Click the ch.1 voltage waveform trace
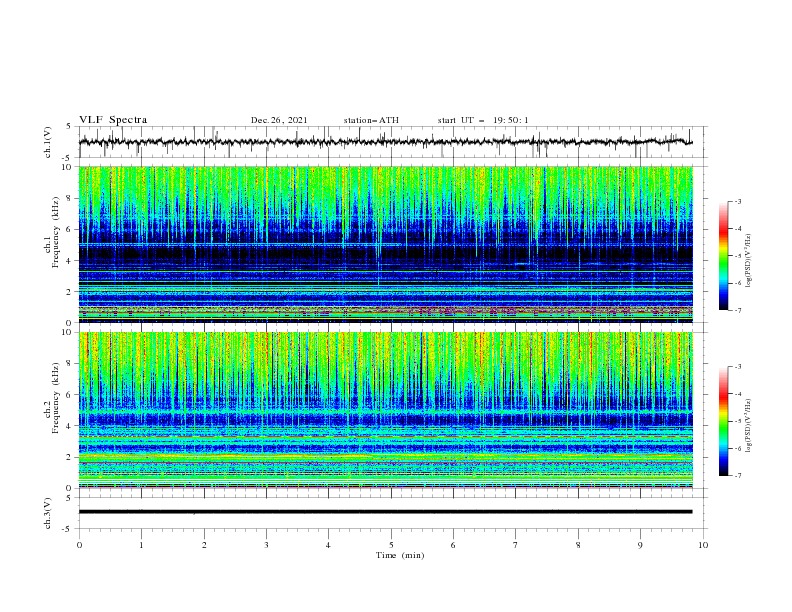 click(385, 142)
